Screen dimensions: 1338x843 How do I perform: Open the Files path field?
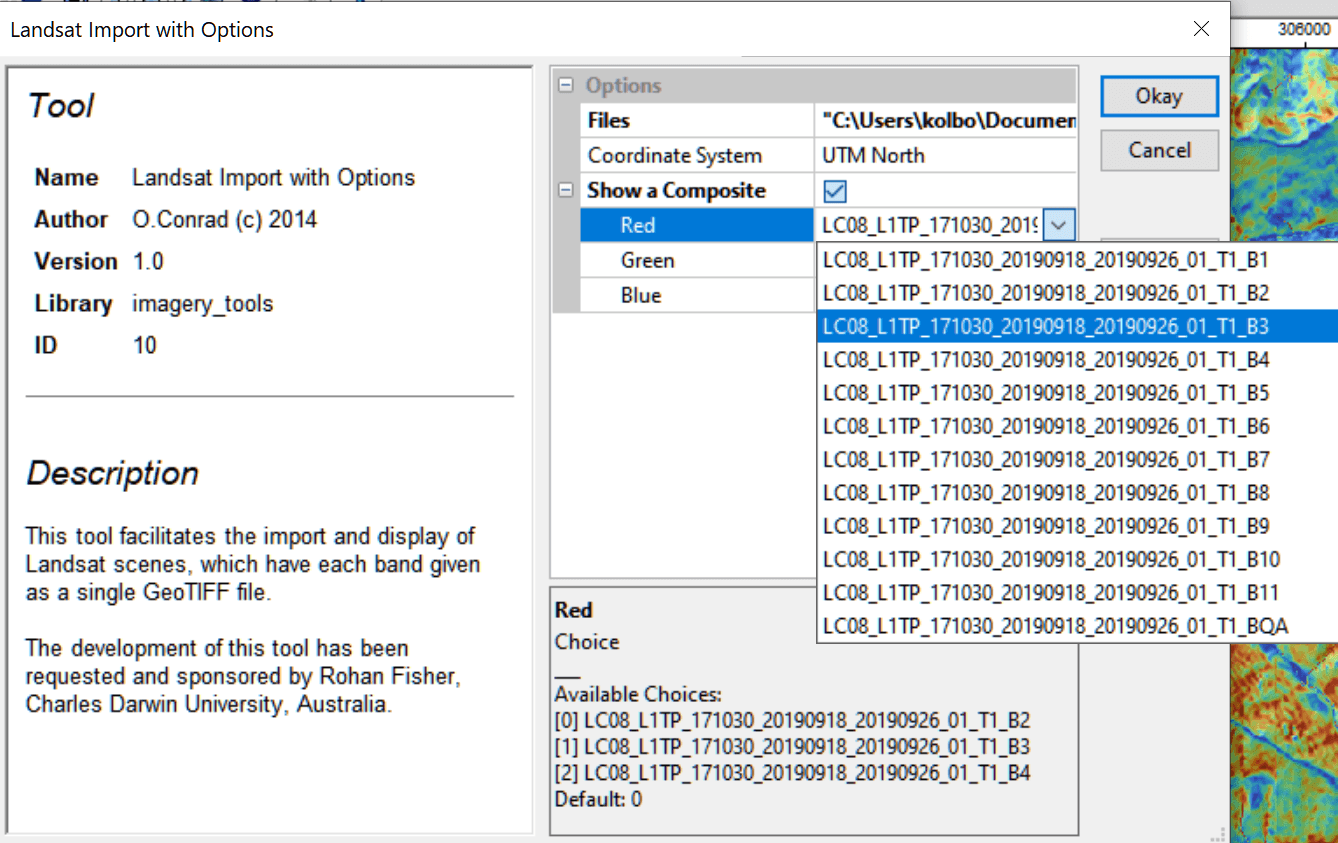(946, 121)
